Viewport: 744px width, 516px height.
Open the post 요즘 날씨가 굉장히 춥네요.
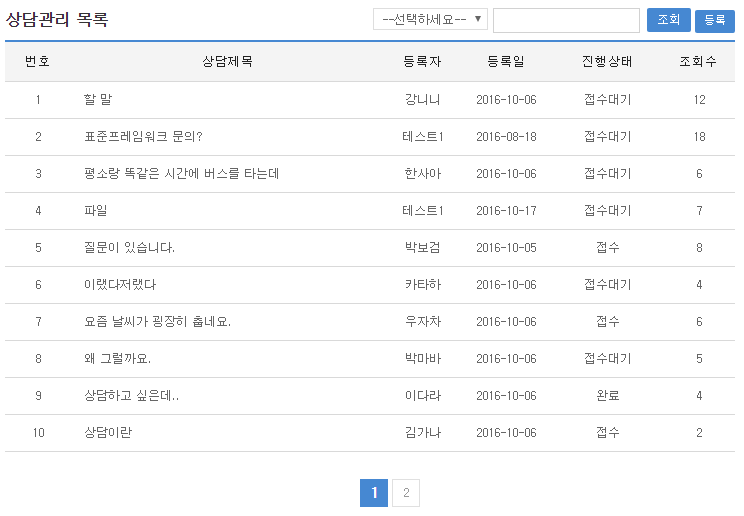[157, 322]
